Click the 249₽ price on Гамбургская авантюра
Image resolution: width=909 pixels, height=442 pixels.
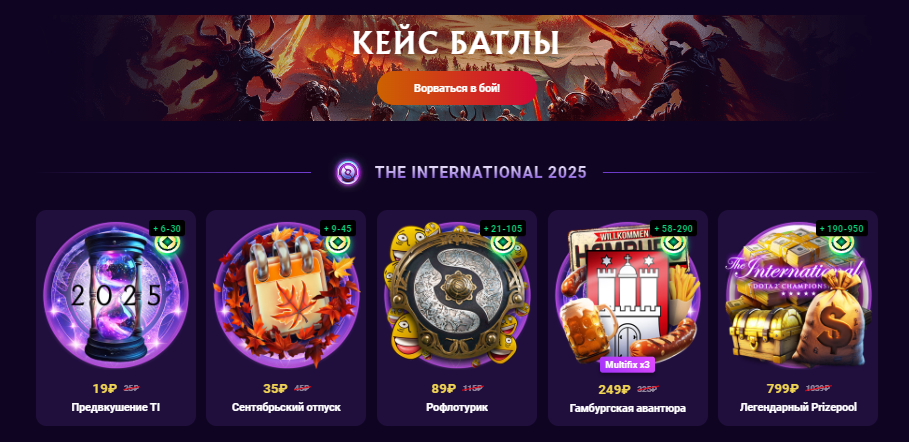(x=615, y=389)
